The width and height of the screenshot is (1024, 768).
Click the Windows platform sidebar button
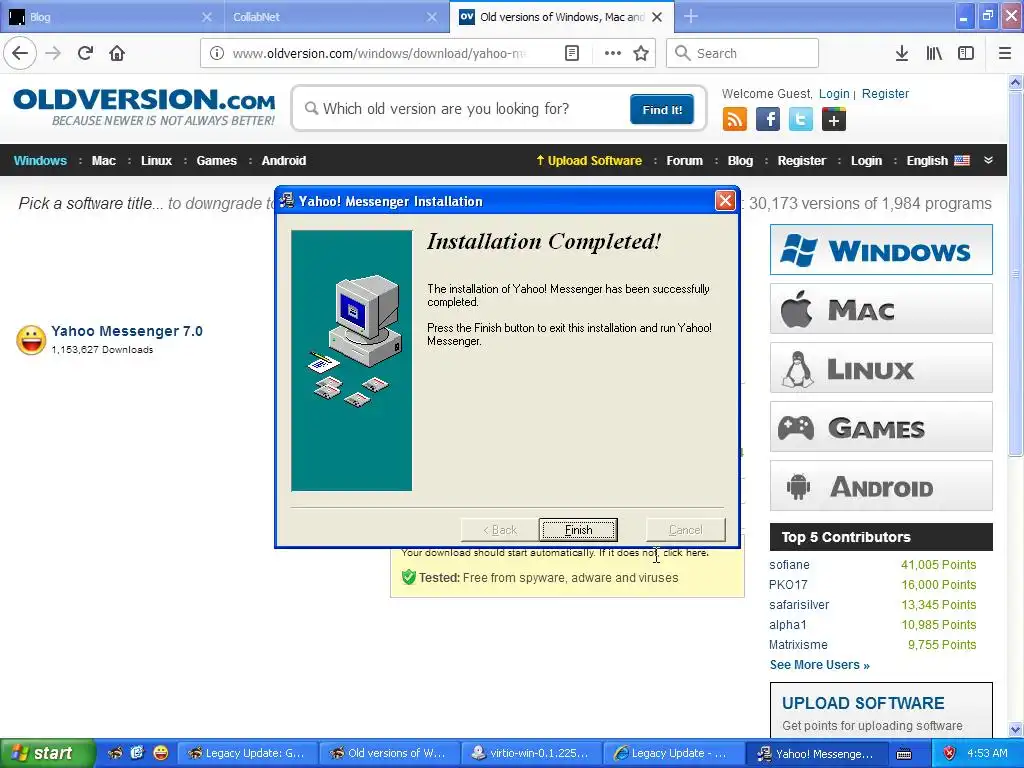881,249
